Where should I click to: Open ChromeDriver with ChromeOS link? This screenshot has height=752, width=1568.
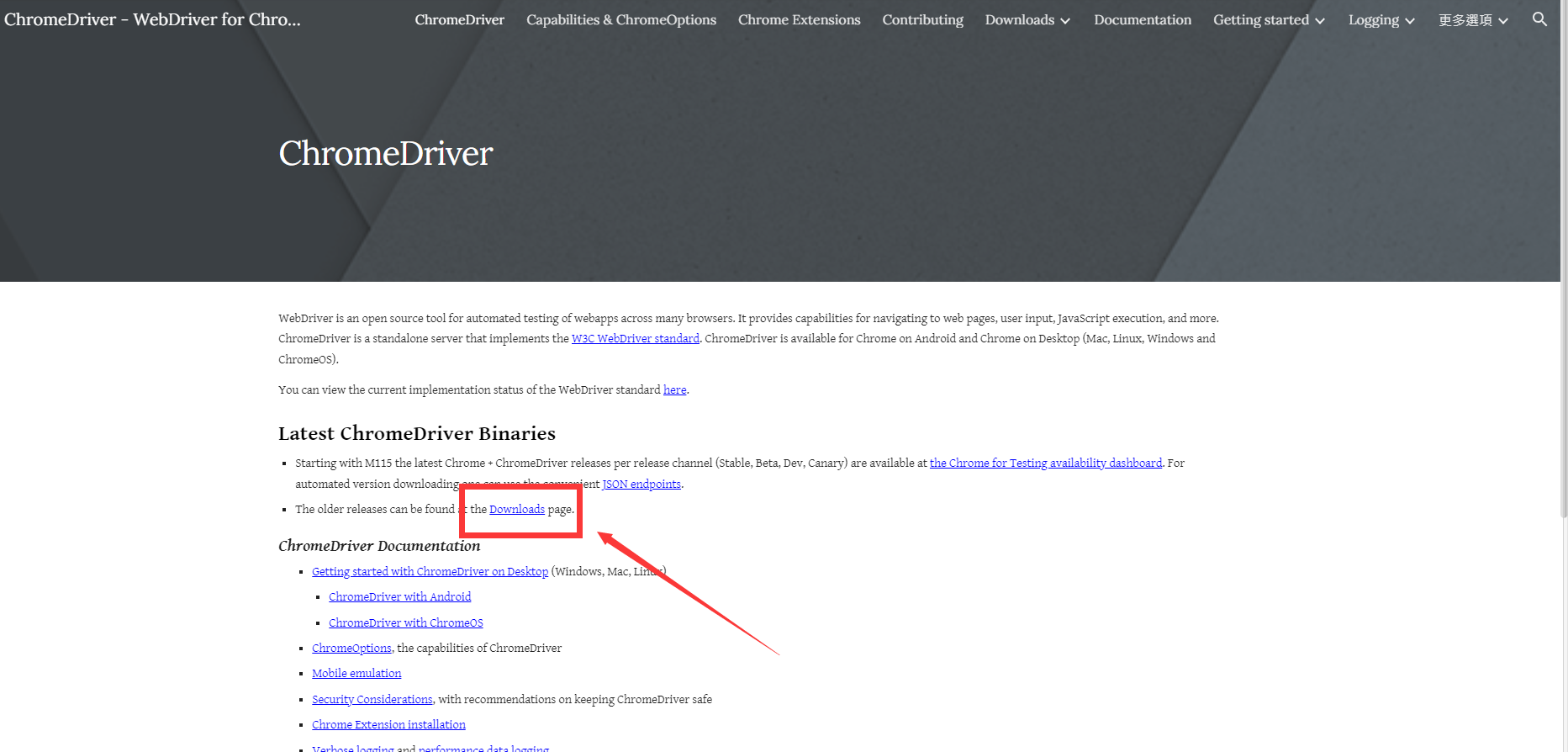point(406,622)
